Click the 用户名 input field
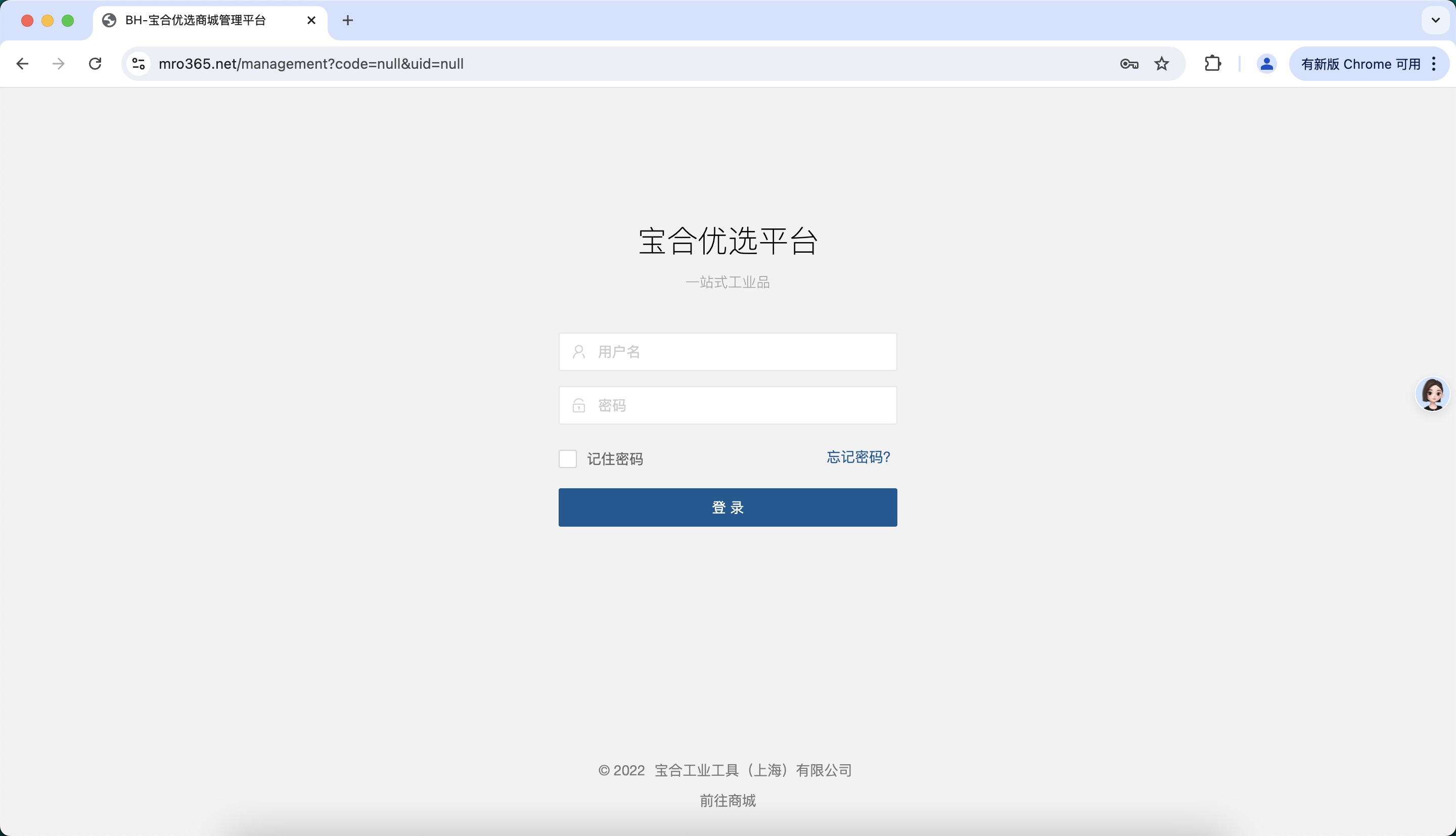Viewport: 1456px width, 836px height. (727, 352)
